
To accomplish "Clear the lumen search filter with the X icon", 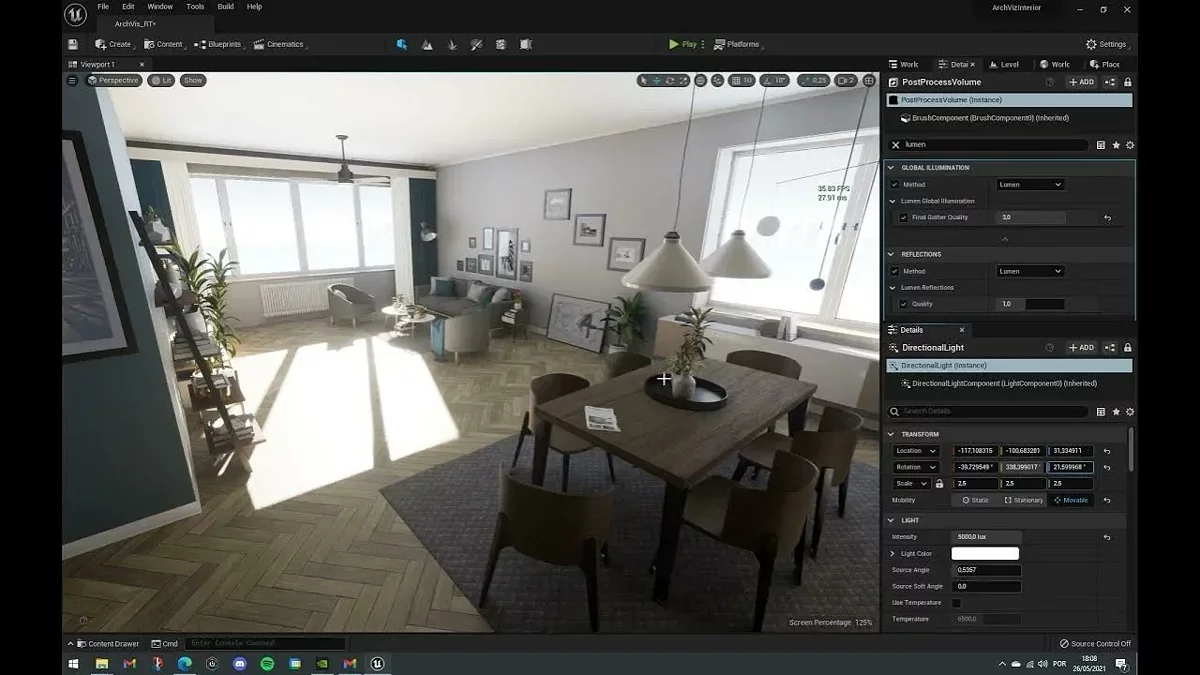I will (895, 145).
